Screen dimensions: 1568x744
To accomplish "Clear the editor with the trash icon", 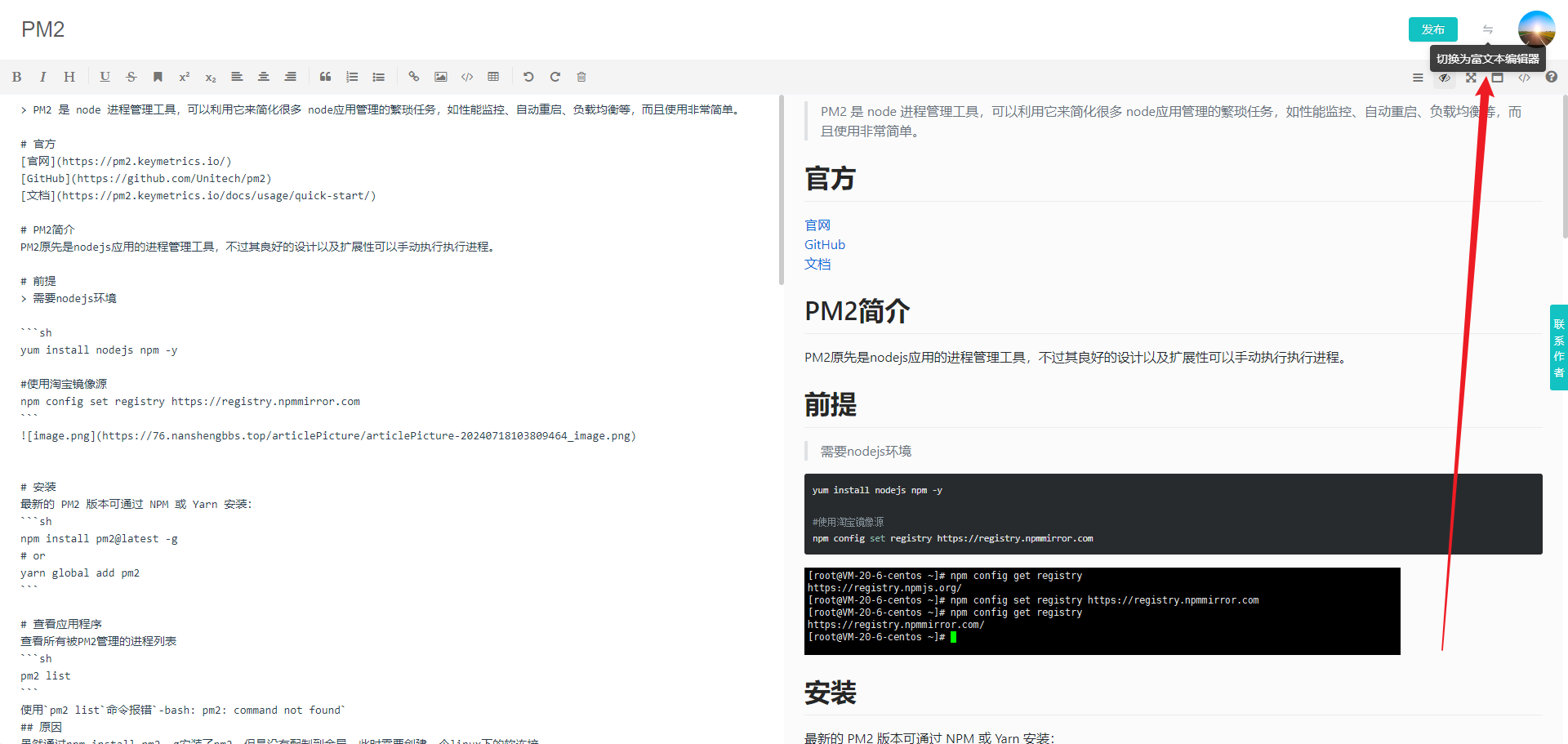I will pyautogui.click(x=581, y=77).
